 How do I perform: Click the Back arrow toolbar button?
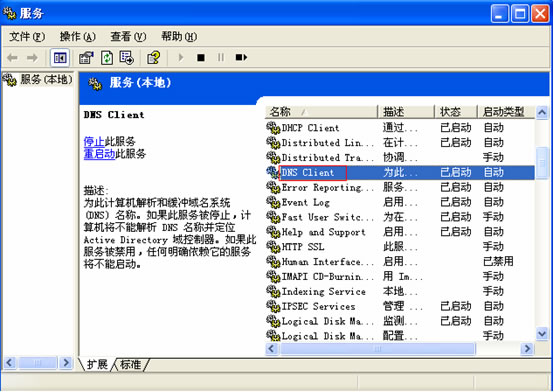coord(13,58)
